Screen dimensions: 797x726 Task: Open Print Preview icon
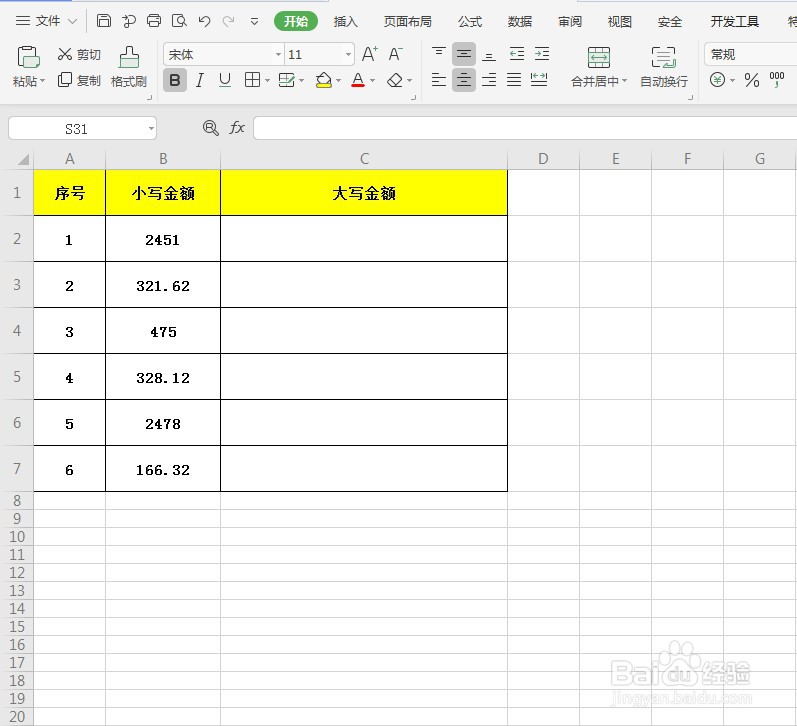(x=179, y=21)
